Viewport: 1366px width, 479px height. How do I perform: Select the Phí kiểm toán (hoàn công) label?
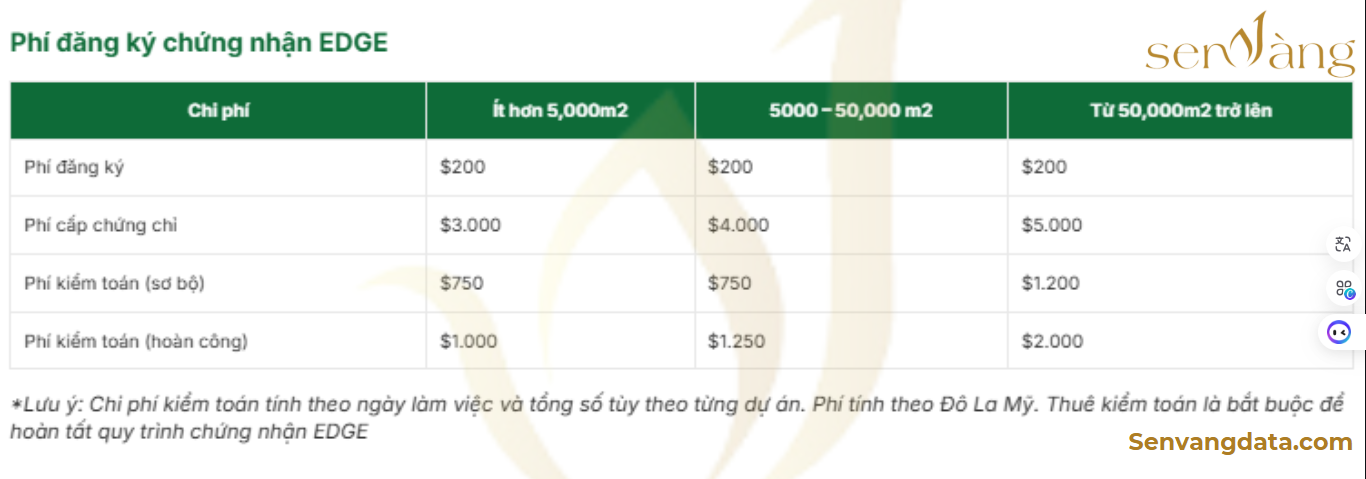(x=136, y=341)
